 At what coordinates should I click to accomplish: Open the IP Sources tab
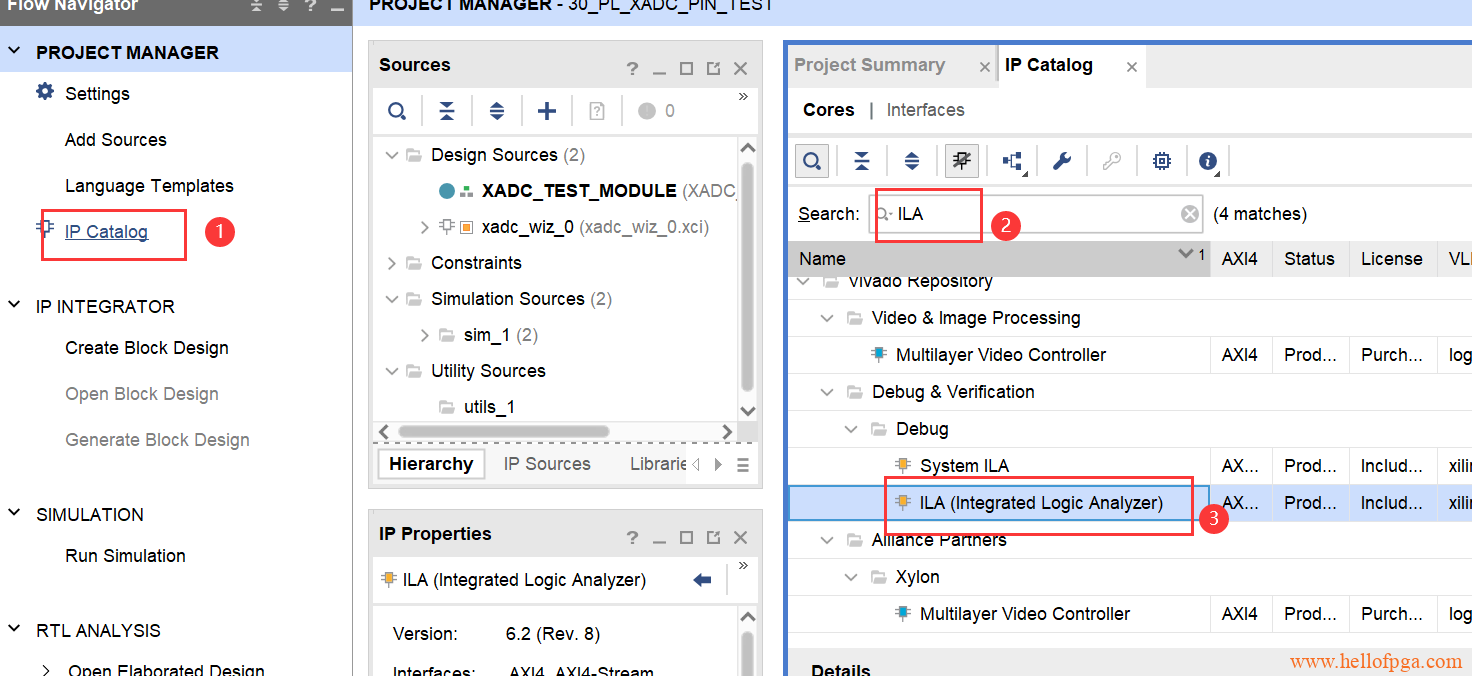pos(547,464)
